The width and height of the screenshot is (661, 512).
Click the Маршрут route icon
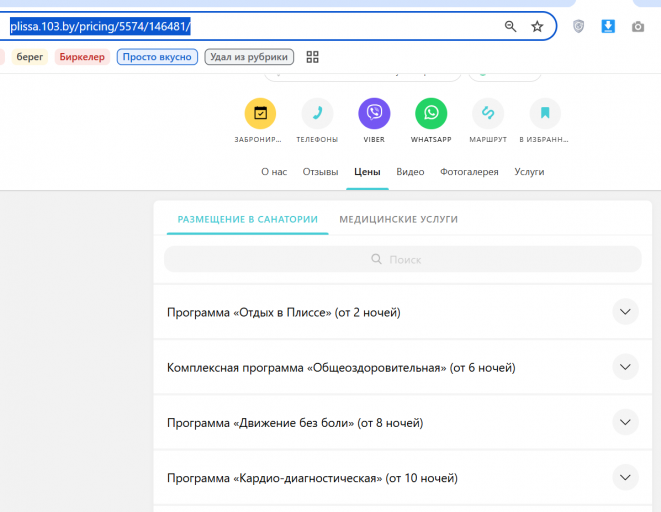coord(488,113)
